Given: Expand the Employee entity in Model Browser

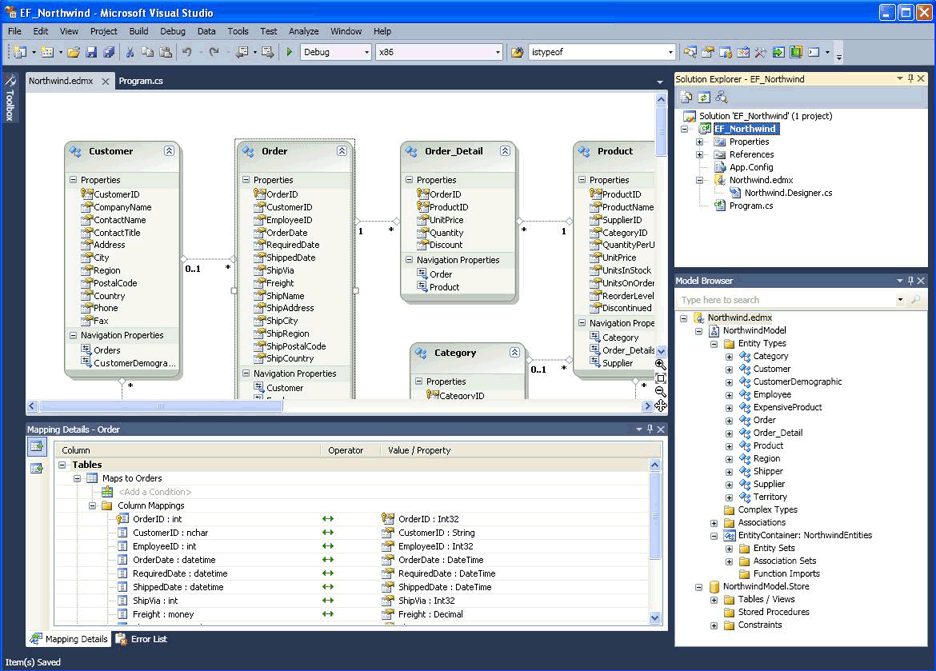Looking at the screenshot, I should click(x=729, y=395).
